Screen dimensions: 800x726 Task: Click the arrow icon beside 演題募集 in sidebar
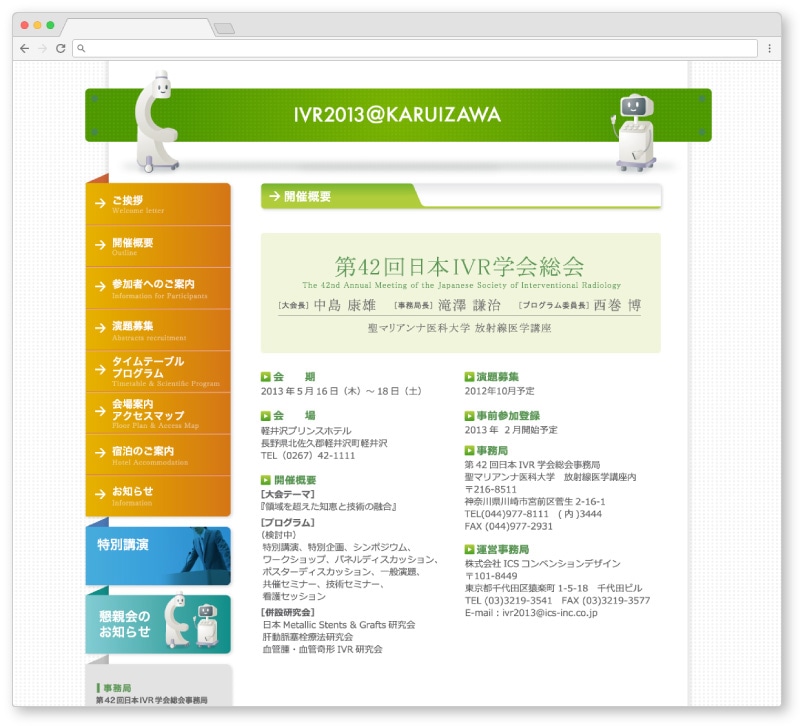click(100, 328)
